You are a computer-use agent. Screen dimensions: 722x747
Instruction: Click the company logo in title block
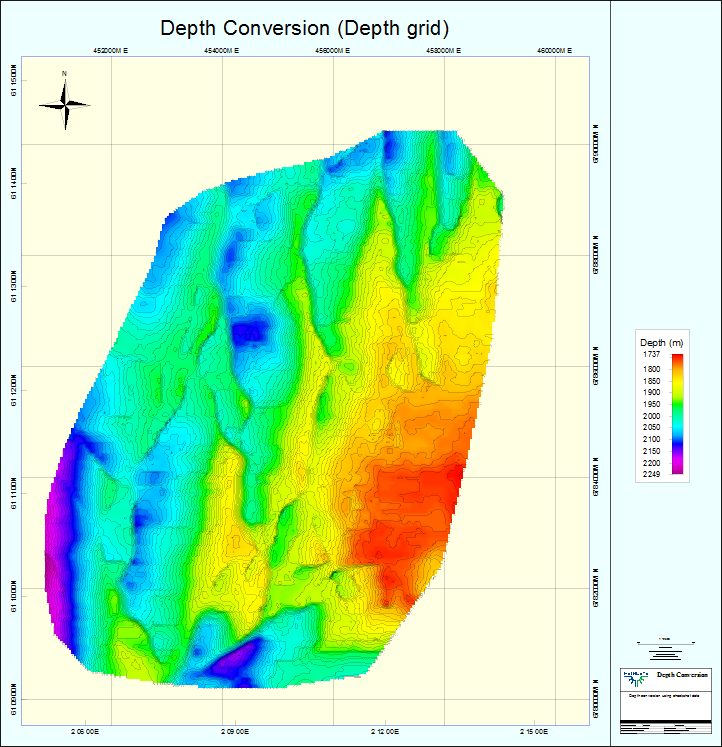(x=635, y=677)
